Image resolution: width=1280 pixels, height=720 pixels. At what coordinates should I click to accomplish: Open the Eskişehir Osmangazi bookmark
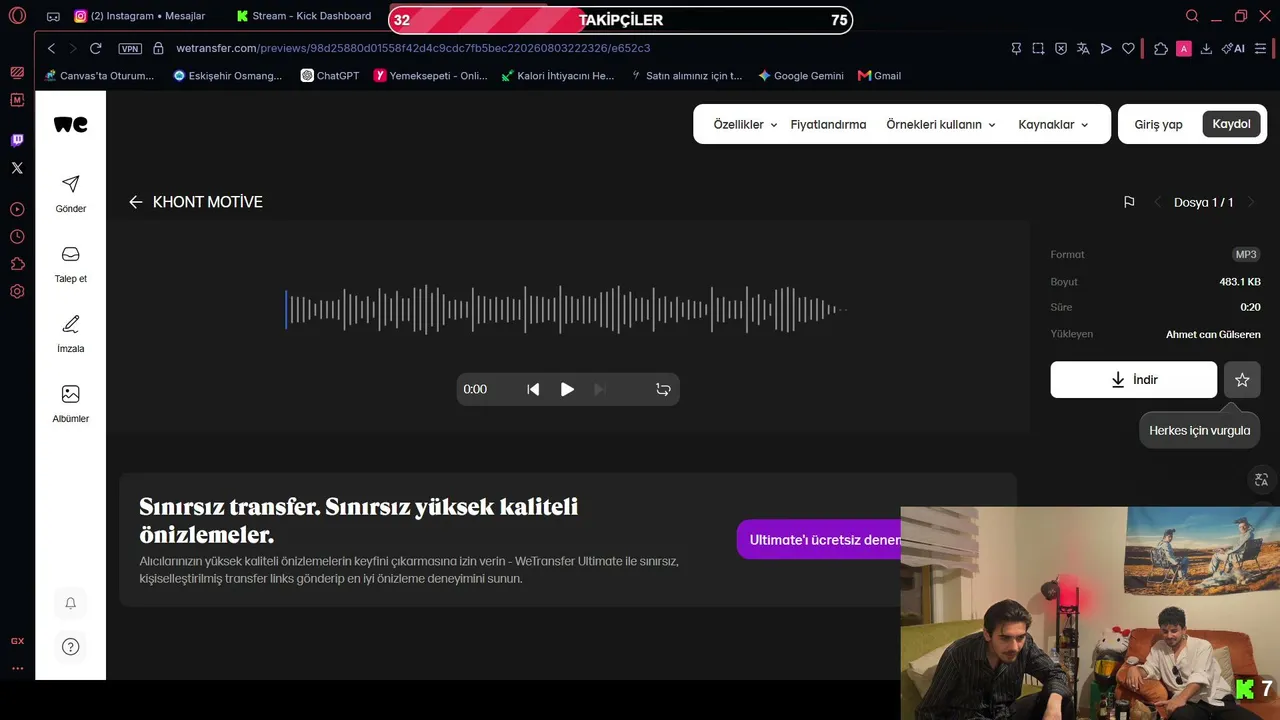coord(227,76)
